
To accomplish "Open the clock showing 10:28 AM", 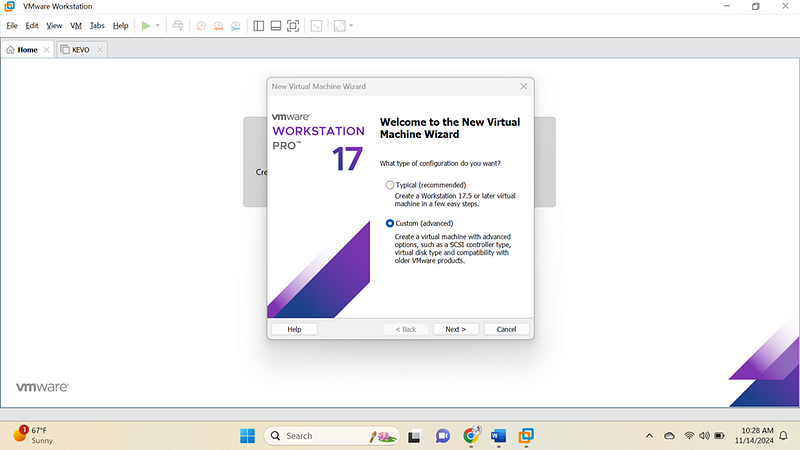I will 754,435.
